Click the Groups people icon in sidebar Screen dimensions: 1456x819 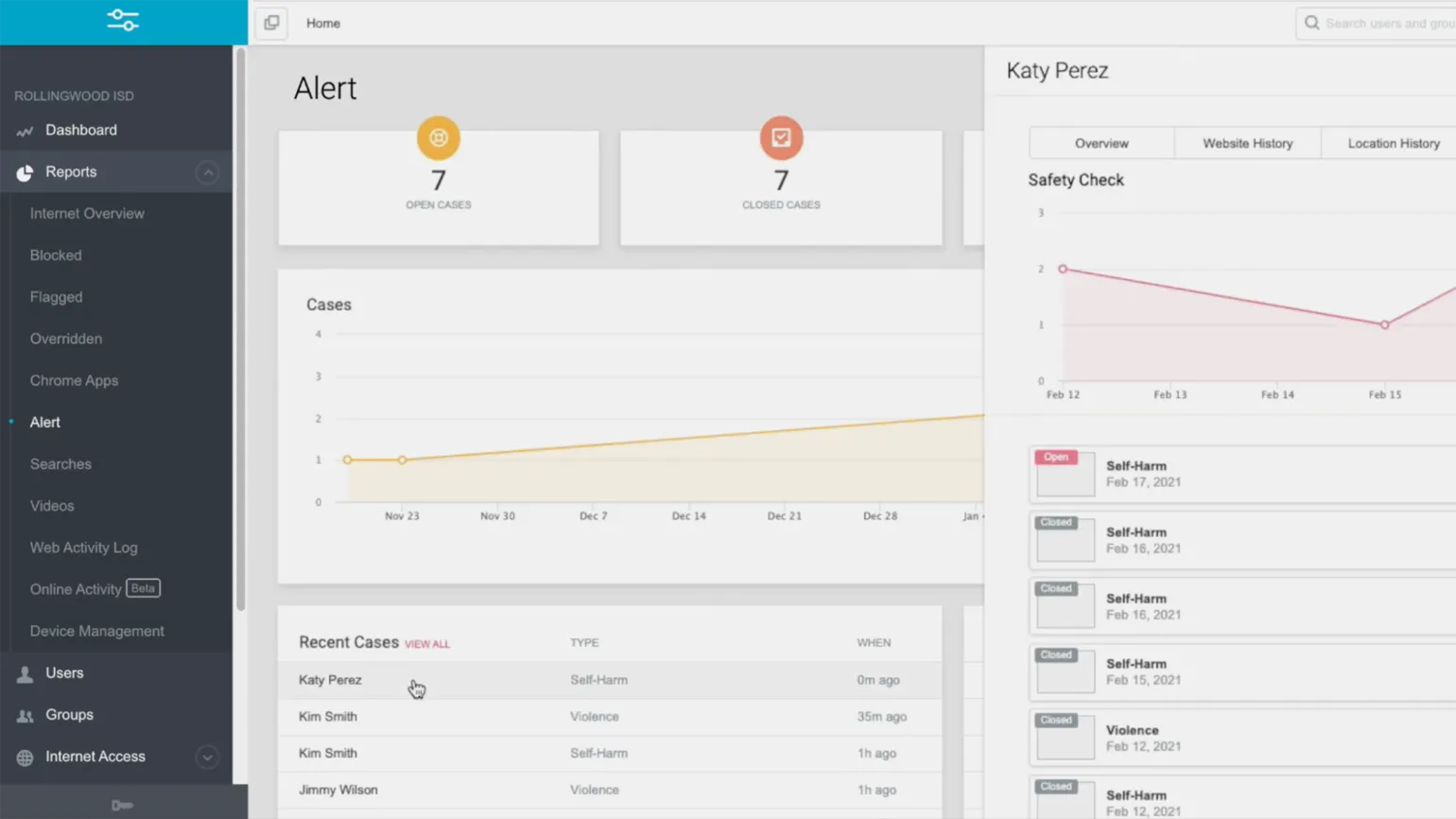[25, 716]
